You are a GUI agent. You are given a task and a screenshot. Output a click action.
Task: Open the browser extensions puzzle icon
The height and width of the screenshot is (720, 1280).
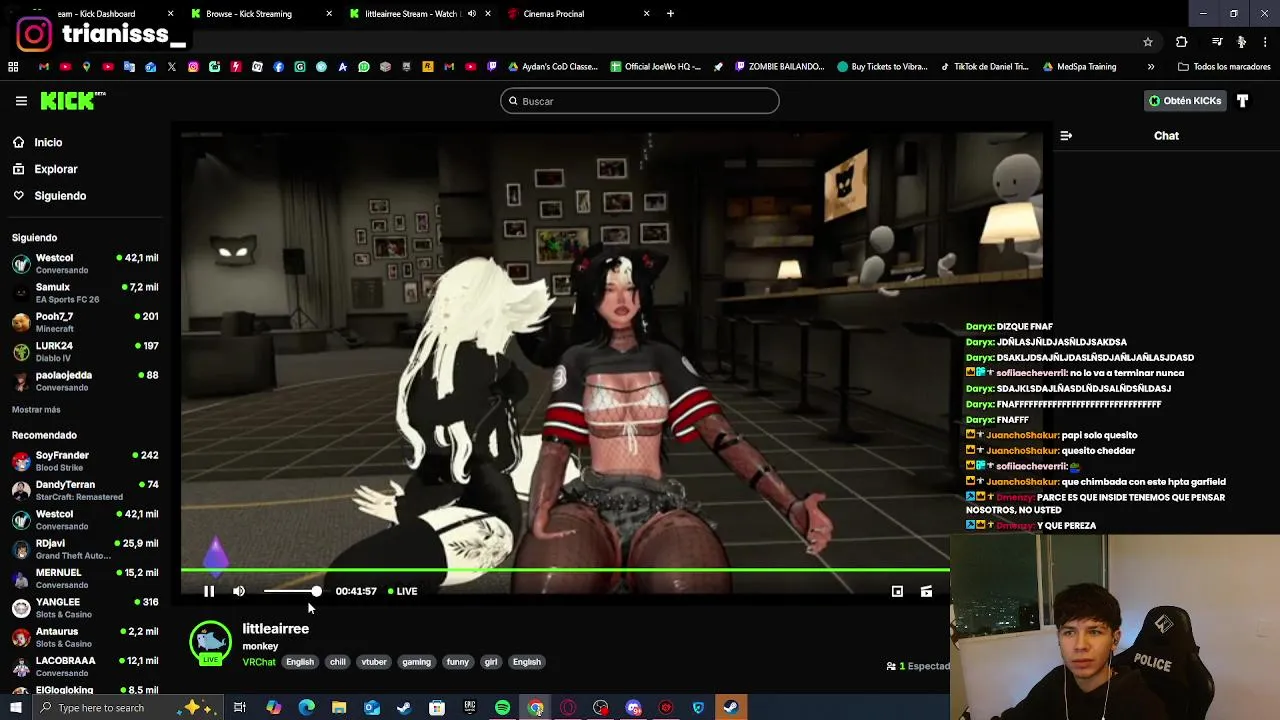tap(1182, 42)
